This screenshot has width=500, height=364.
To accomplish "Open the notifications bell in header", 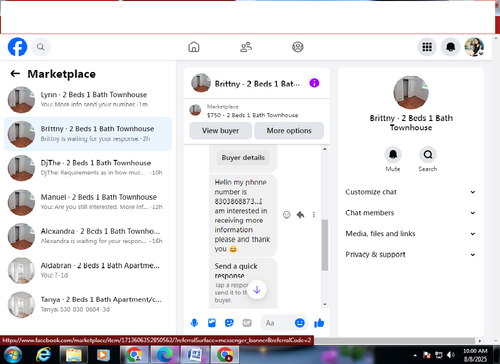I will [451, 47].
